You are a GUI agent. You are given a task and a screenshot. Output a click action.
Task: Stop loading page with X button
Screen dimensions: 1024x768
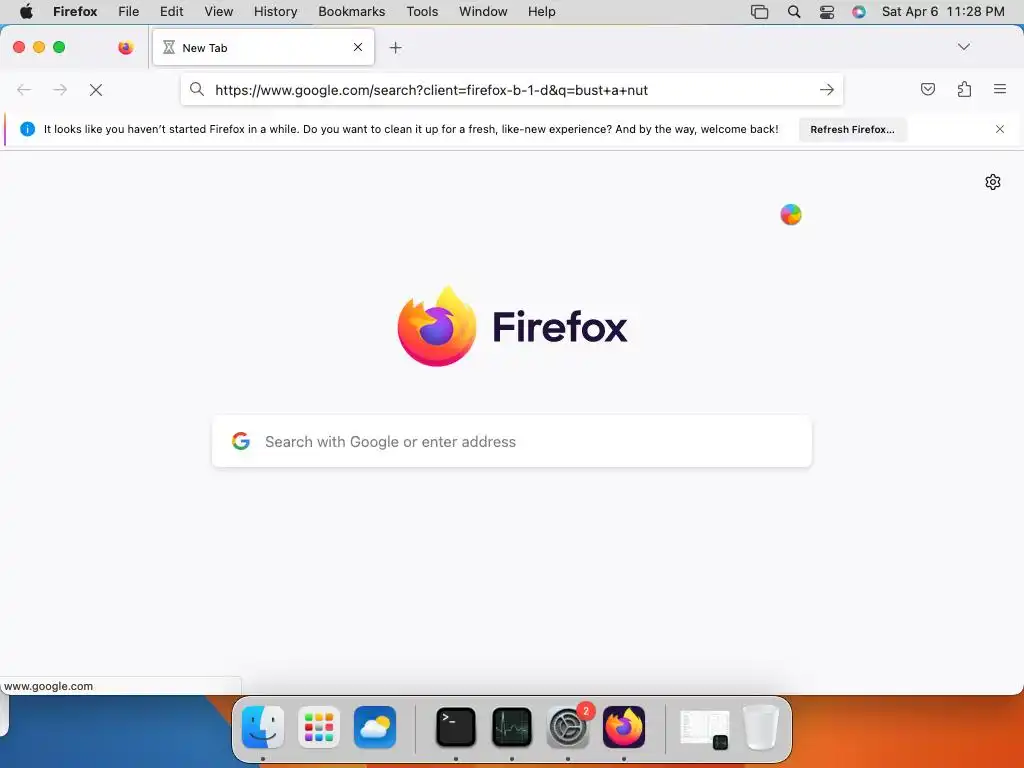tap(96, 90)
